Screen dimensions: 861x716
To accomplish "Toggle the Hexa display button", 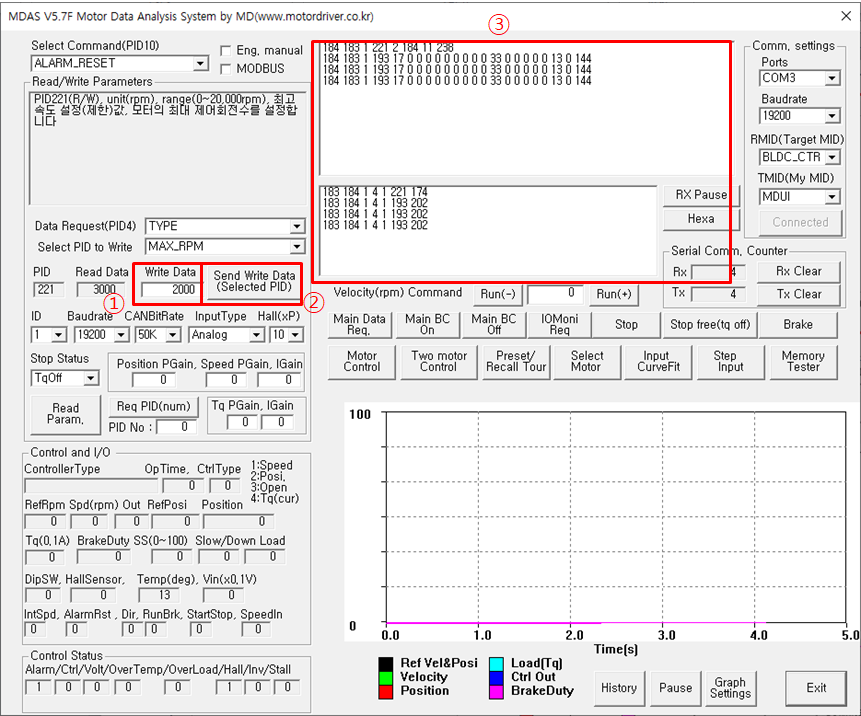I will point(701,219).
